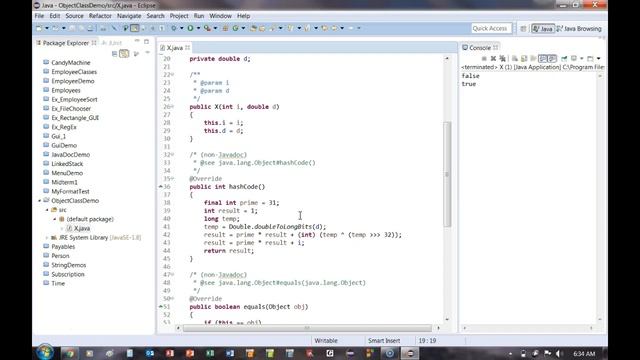Viewport: 640px width, 360px height.
Task: Collapse the src folder node
Action: 47,210
